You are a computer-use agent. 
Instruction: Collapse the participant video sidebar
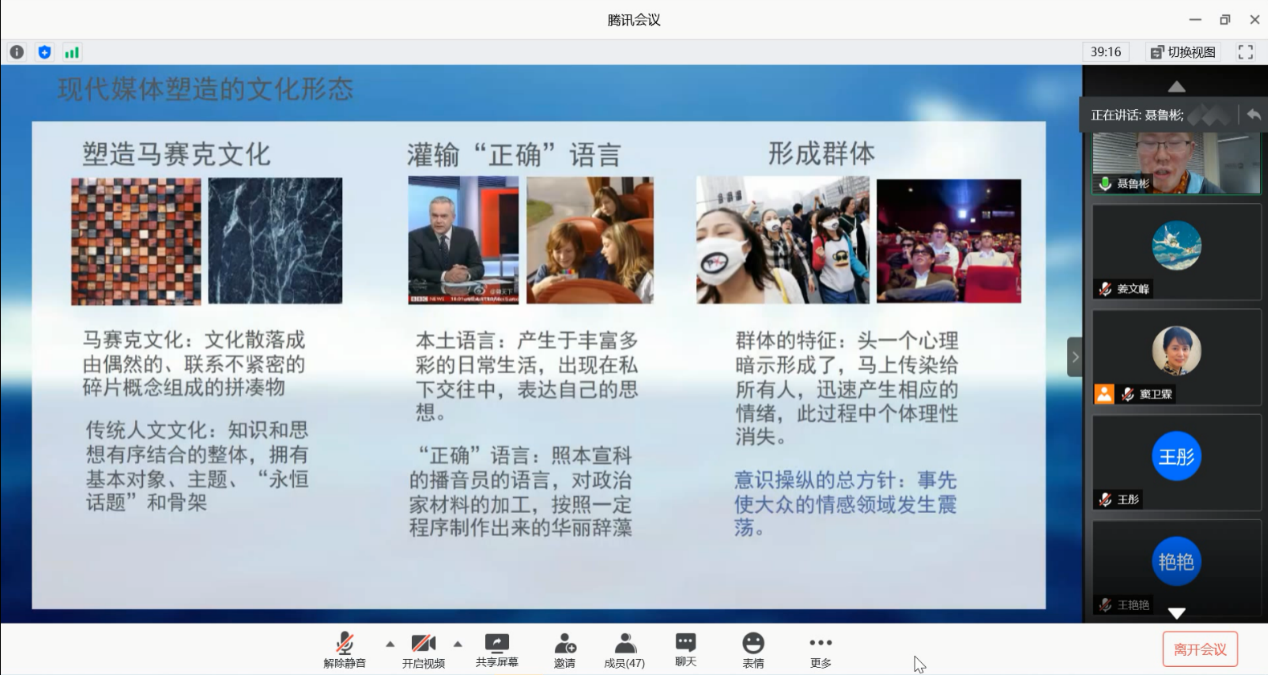point(1075,356)
